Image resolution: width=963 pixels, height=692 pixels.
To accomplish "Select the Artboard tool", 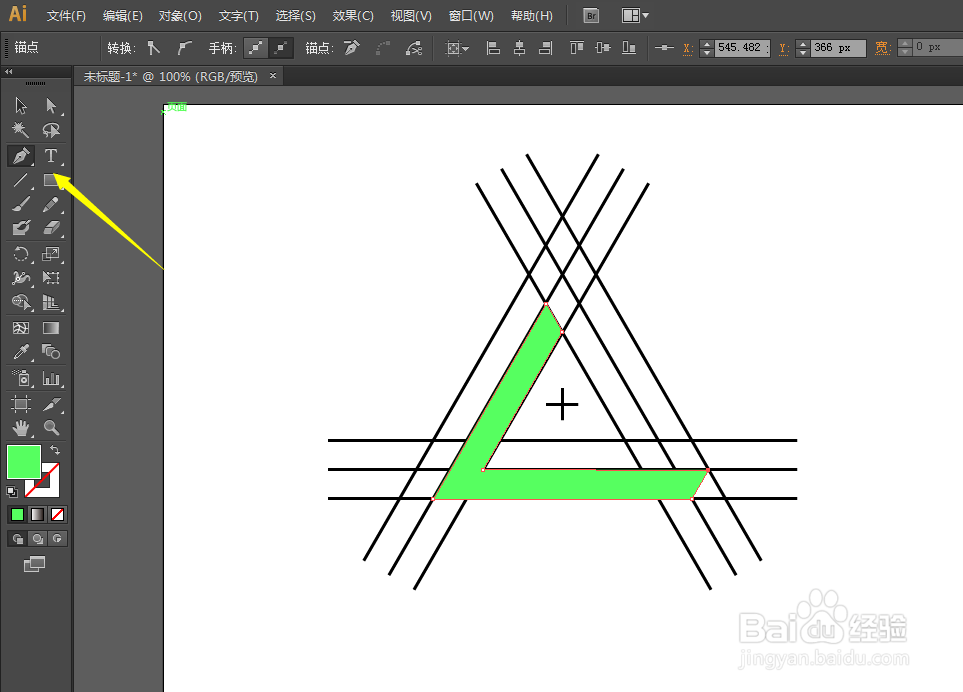I will pyautogui.click(x=21, y=404).
